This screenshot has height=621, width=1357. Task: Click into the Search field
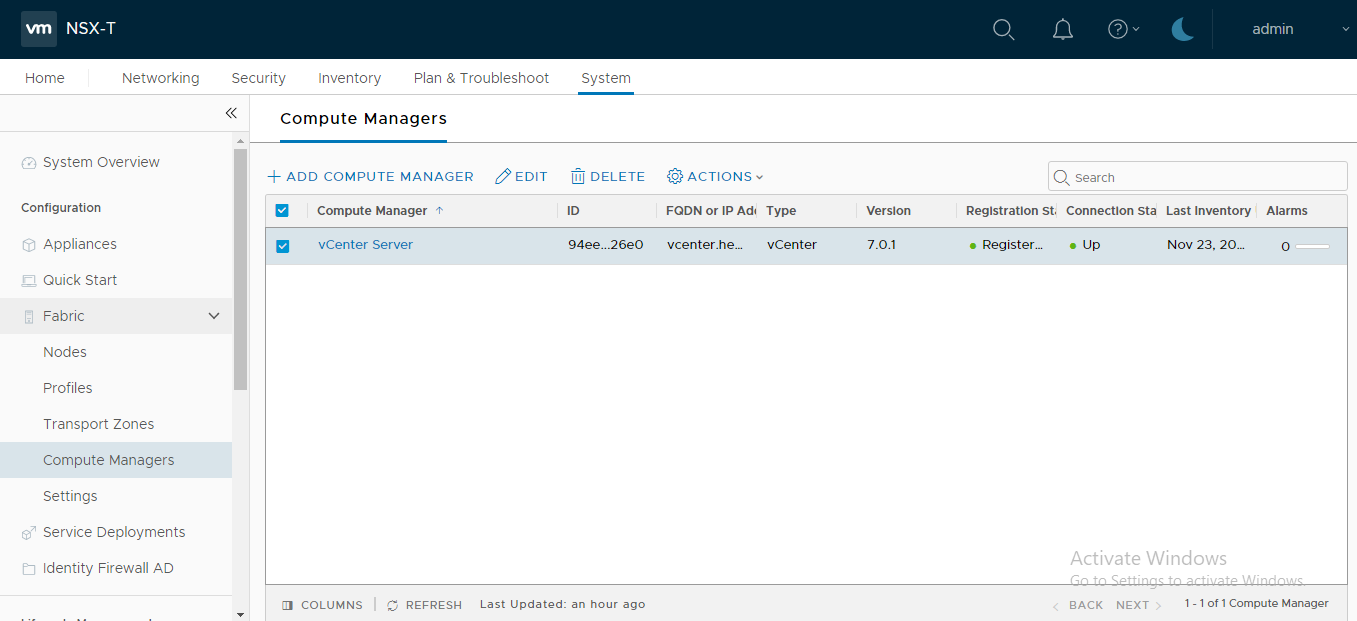[1198, 177]
